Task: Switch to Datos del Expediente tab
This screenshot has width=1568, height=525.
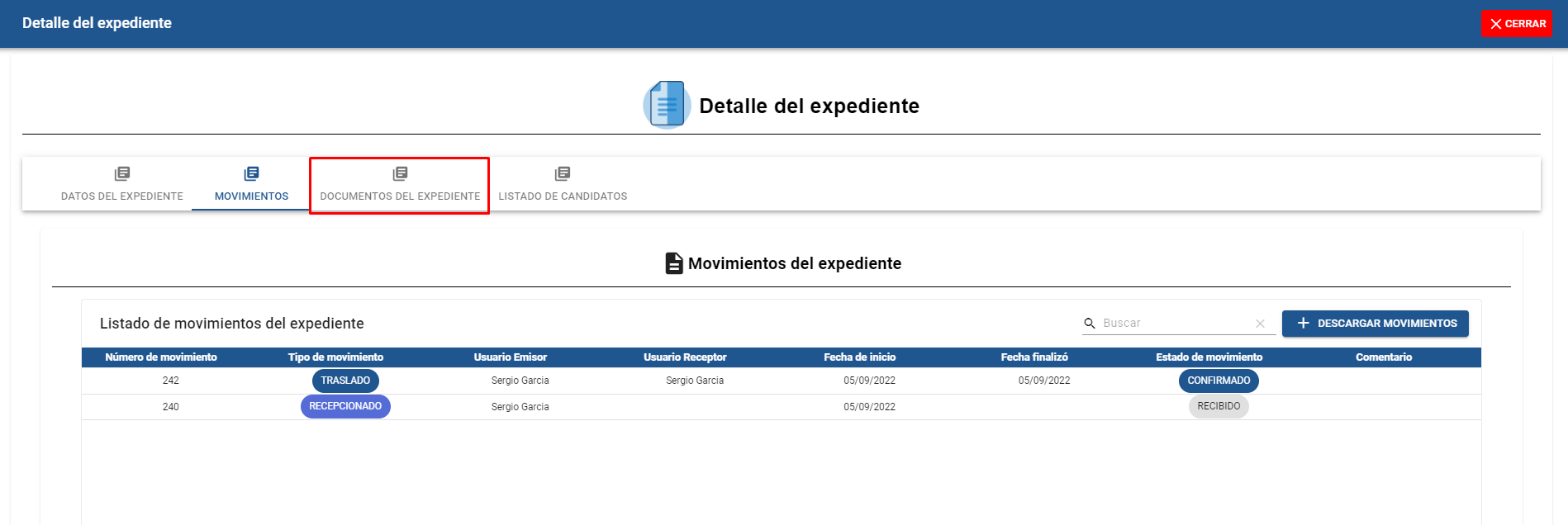Action: (x=122, y=196)
